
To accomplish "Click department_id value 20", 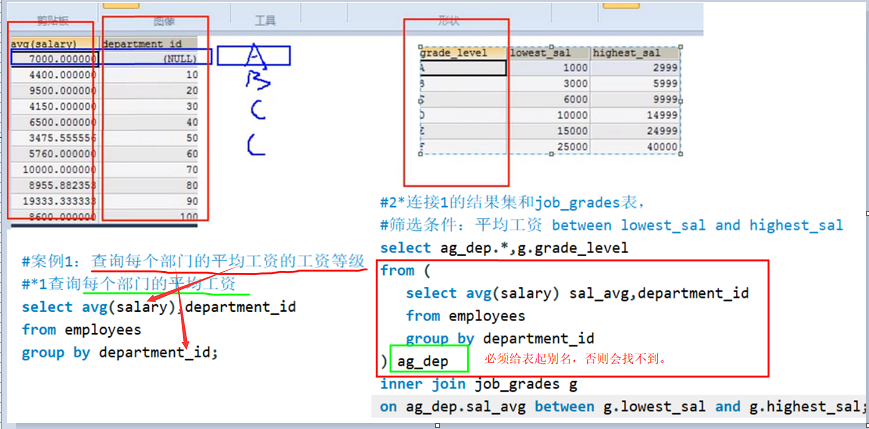I will tap(192, 91).
